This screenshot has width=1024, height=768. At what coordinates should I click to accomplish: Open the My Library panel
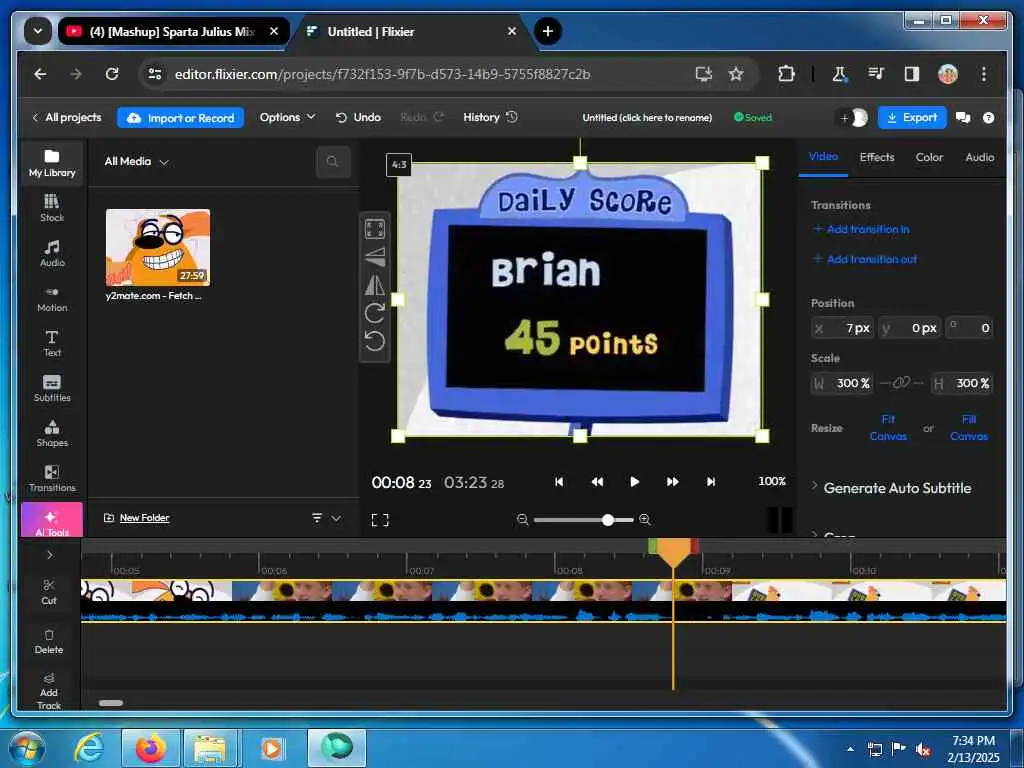[52, 163]
